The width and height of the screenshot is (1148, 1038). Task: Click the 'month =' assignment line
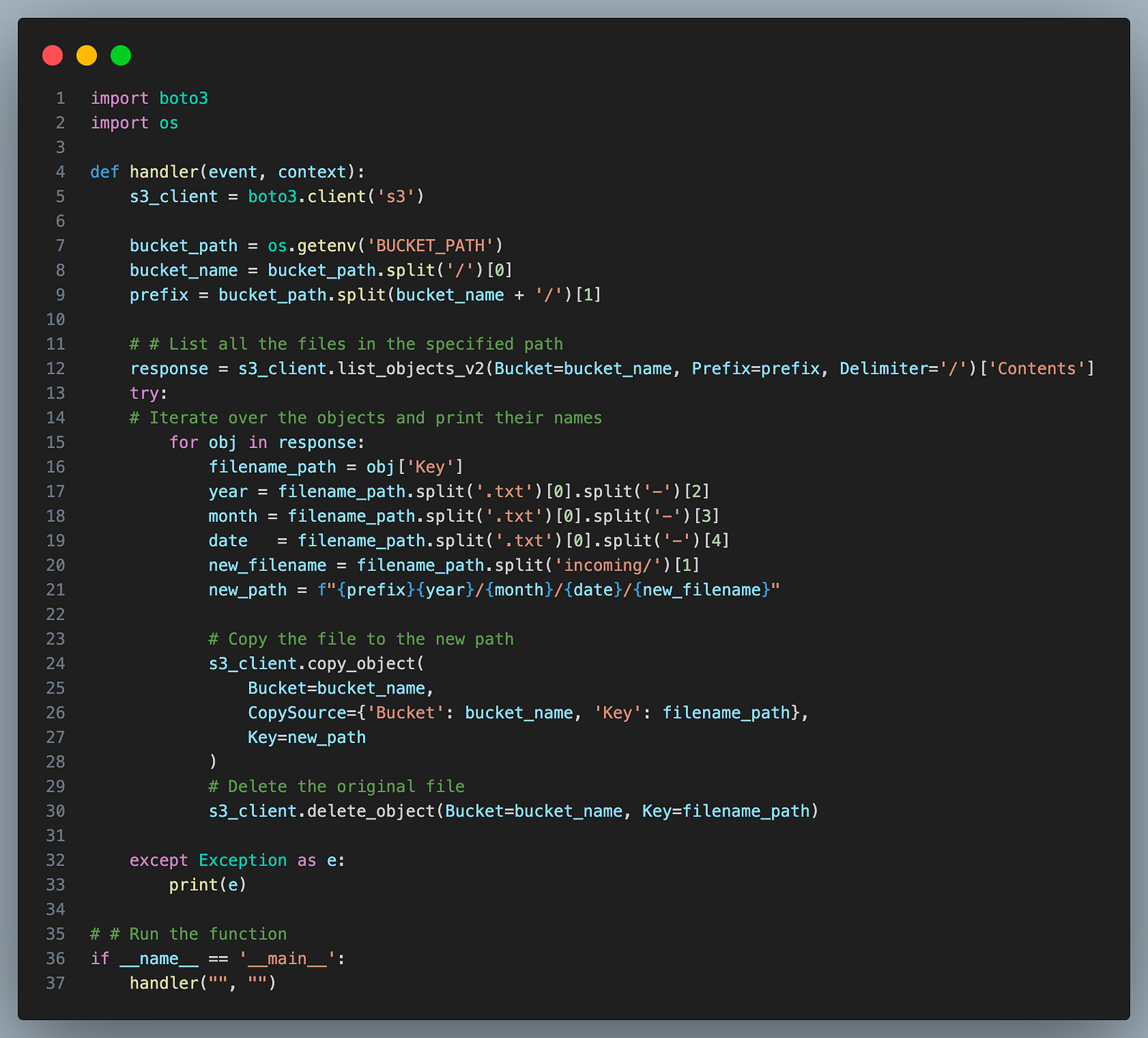[464, 516]
